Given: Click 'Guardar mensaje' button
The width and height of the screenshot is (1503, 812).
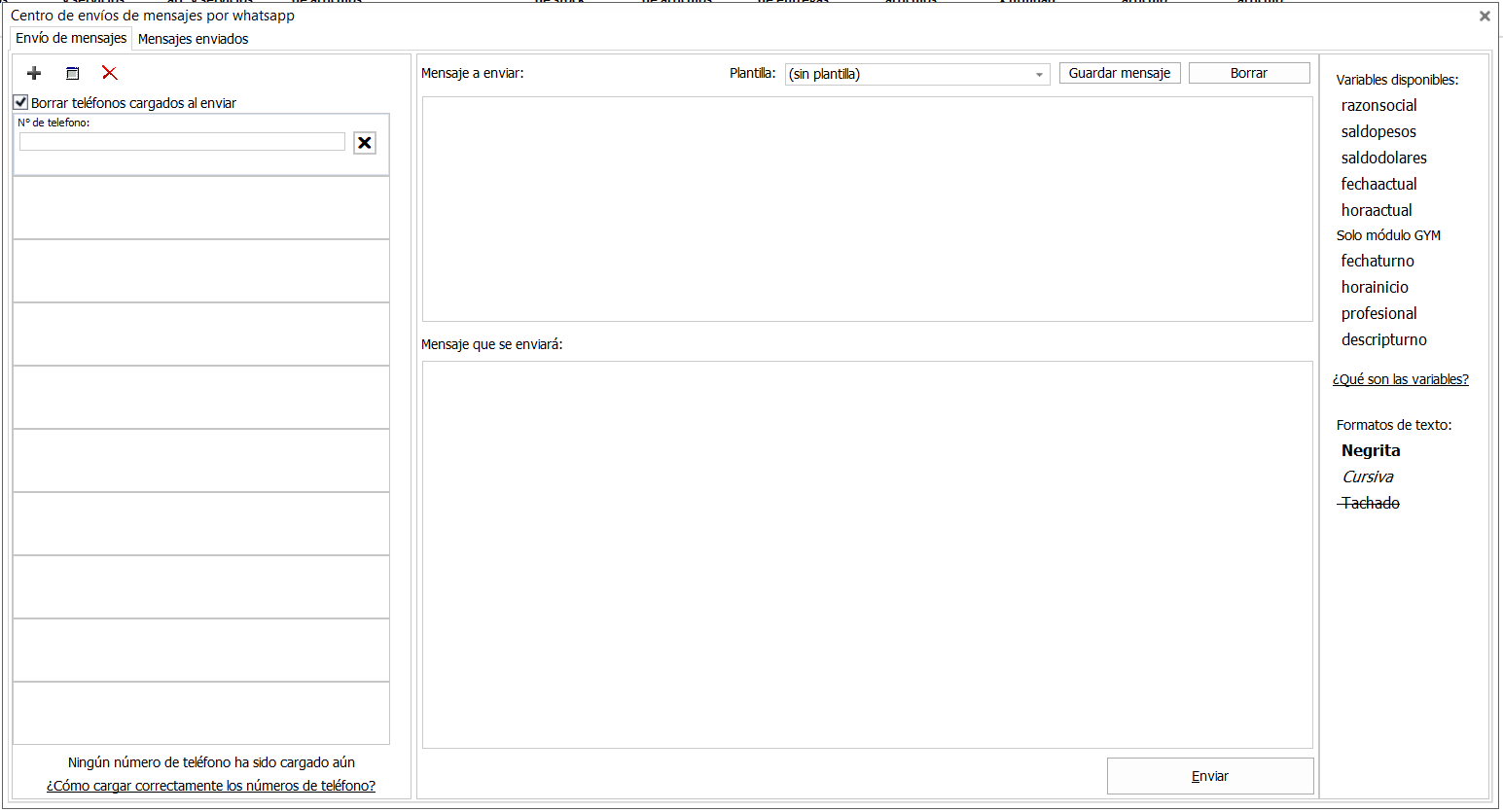Looking at the screenshot, I should (1120, 73).
